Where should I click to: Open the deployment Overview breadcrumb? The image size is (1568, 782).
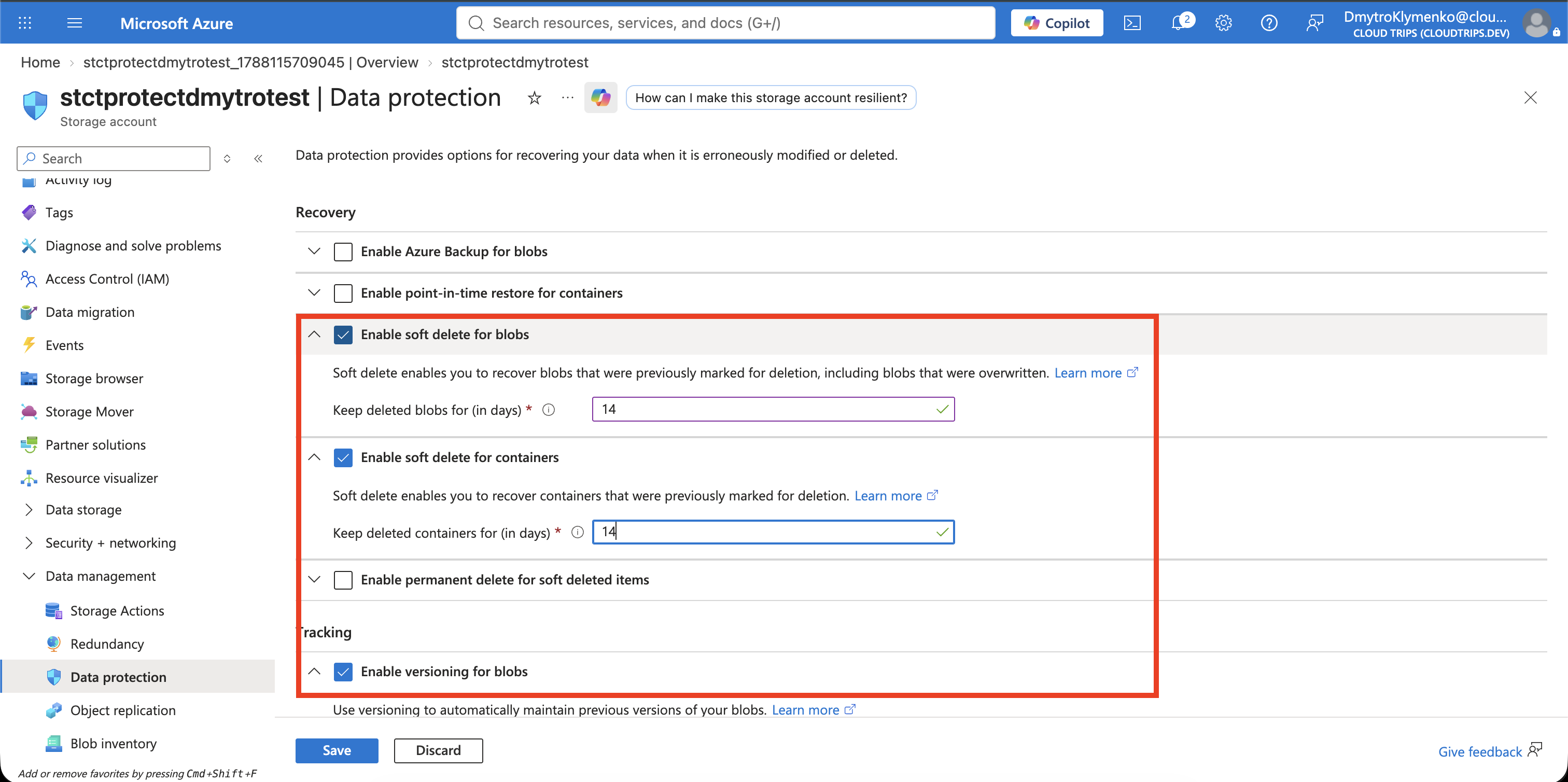point(251,62)
